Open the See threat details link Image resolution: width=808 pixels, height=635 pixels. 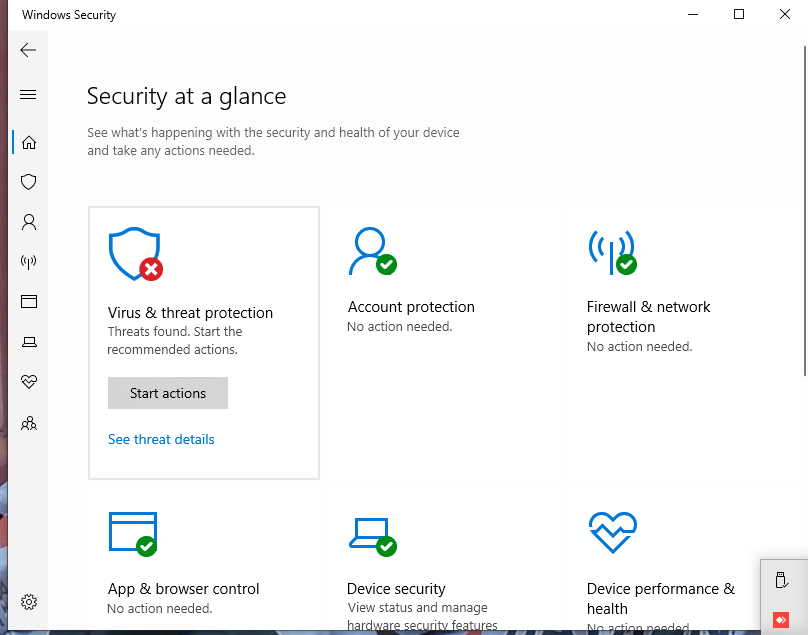tap(161, 439)
